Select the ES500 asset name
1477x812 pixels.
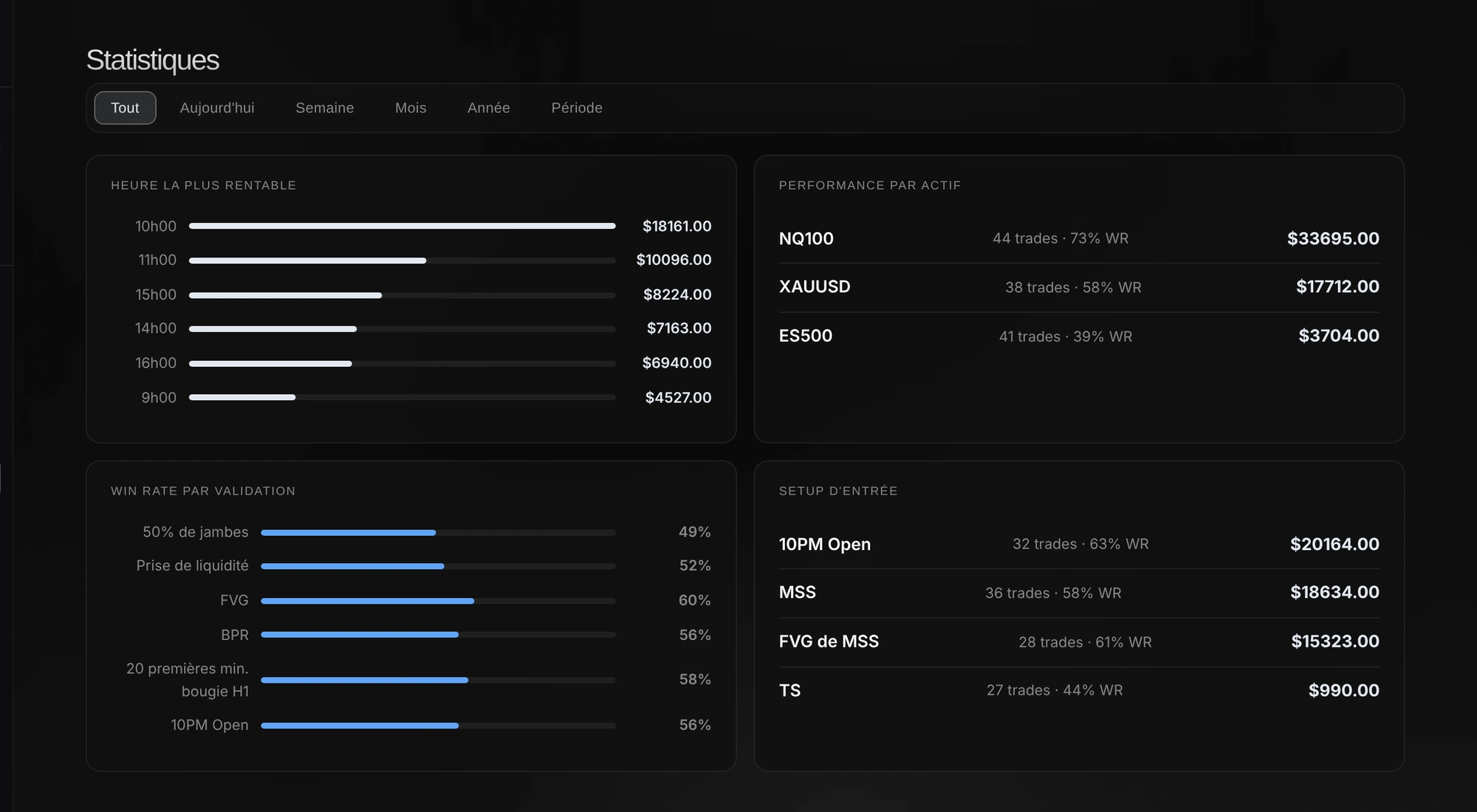(806, 336)
